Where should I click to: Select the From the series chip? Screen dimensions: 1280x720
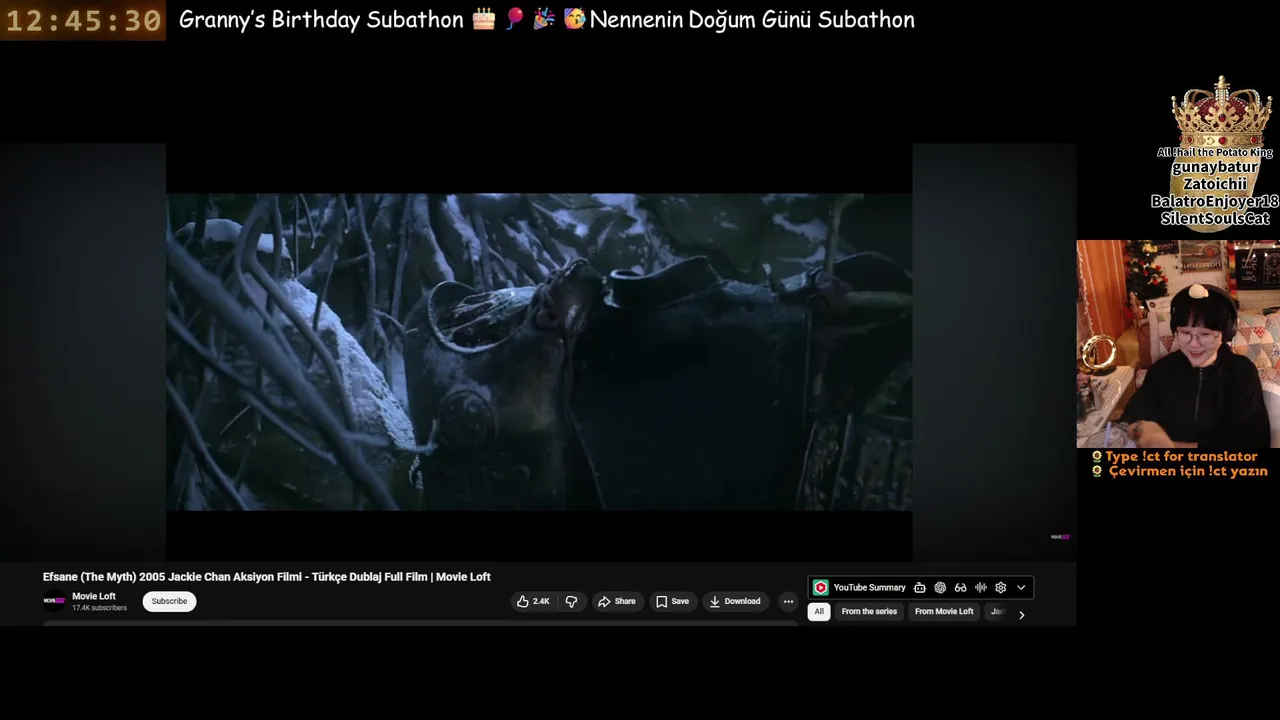(869, 611)
